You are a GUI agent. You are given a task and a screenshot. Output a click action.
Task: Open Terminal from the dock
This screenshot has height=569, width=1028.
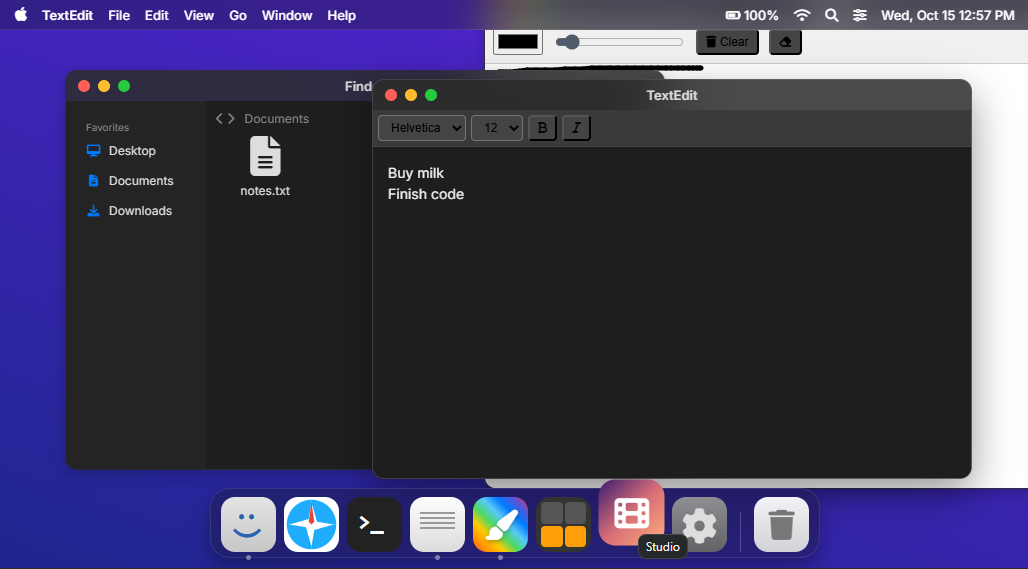374,524
